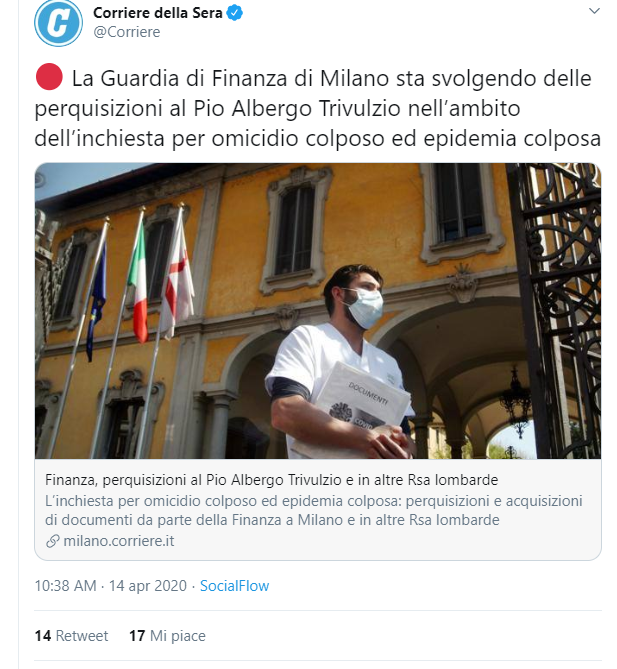Click the article description L'inchiesta per omicidio
Viewport: 617px width, 669px height.
point(314,510)
